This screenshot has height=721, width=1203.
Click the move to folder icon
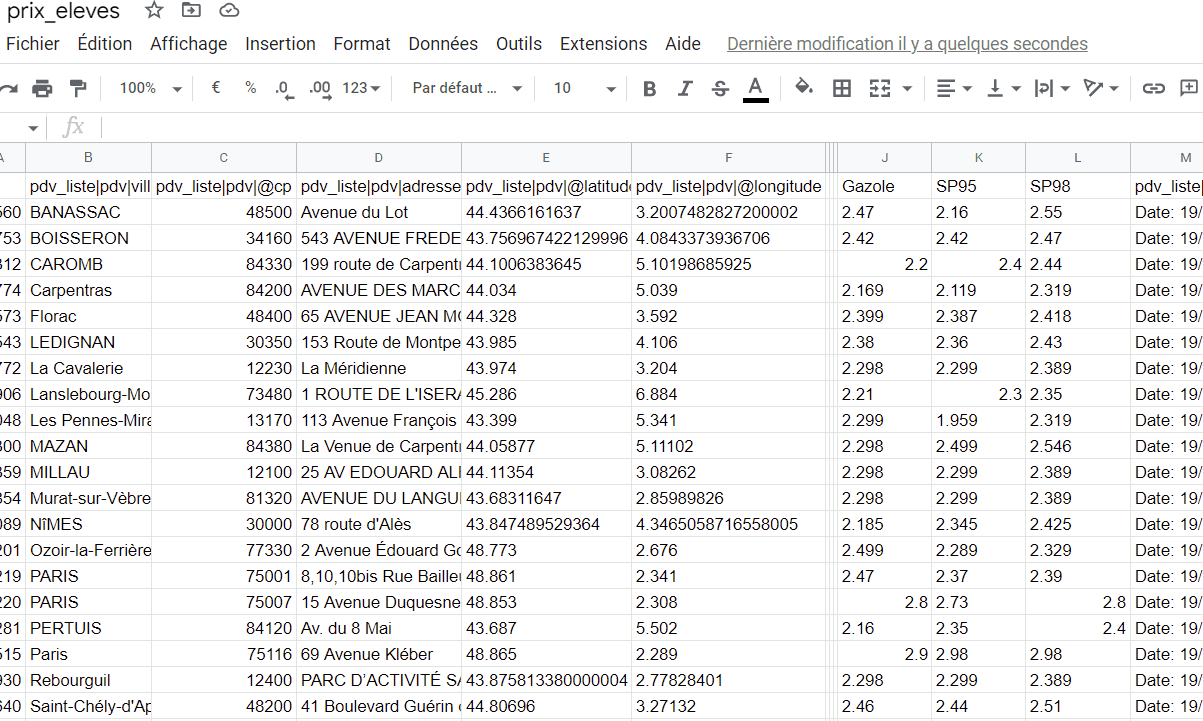191,11
